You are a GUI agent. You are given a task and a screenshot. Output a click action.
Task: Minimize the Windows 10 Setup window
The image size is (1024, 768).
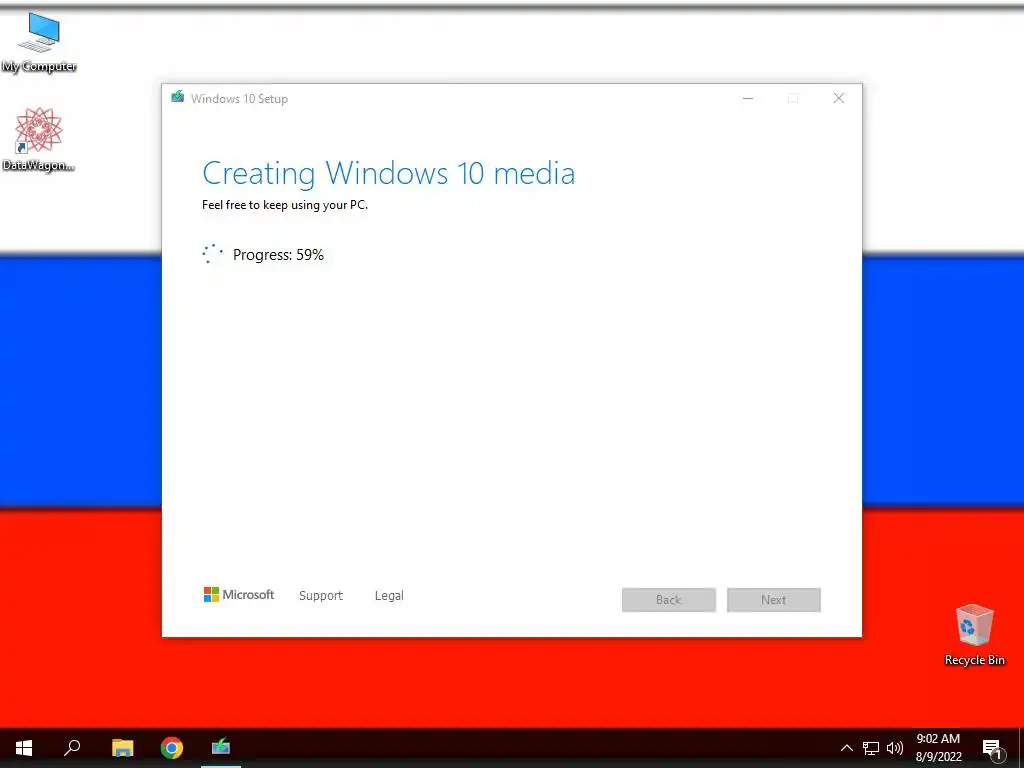coord(748,99)
